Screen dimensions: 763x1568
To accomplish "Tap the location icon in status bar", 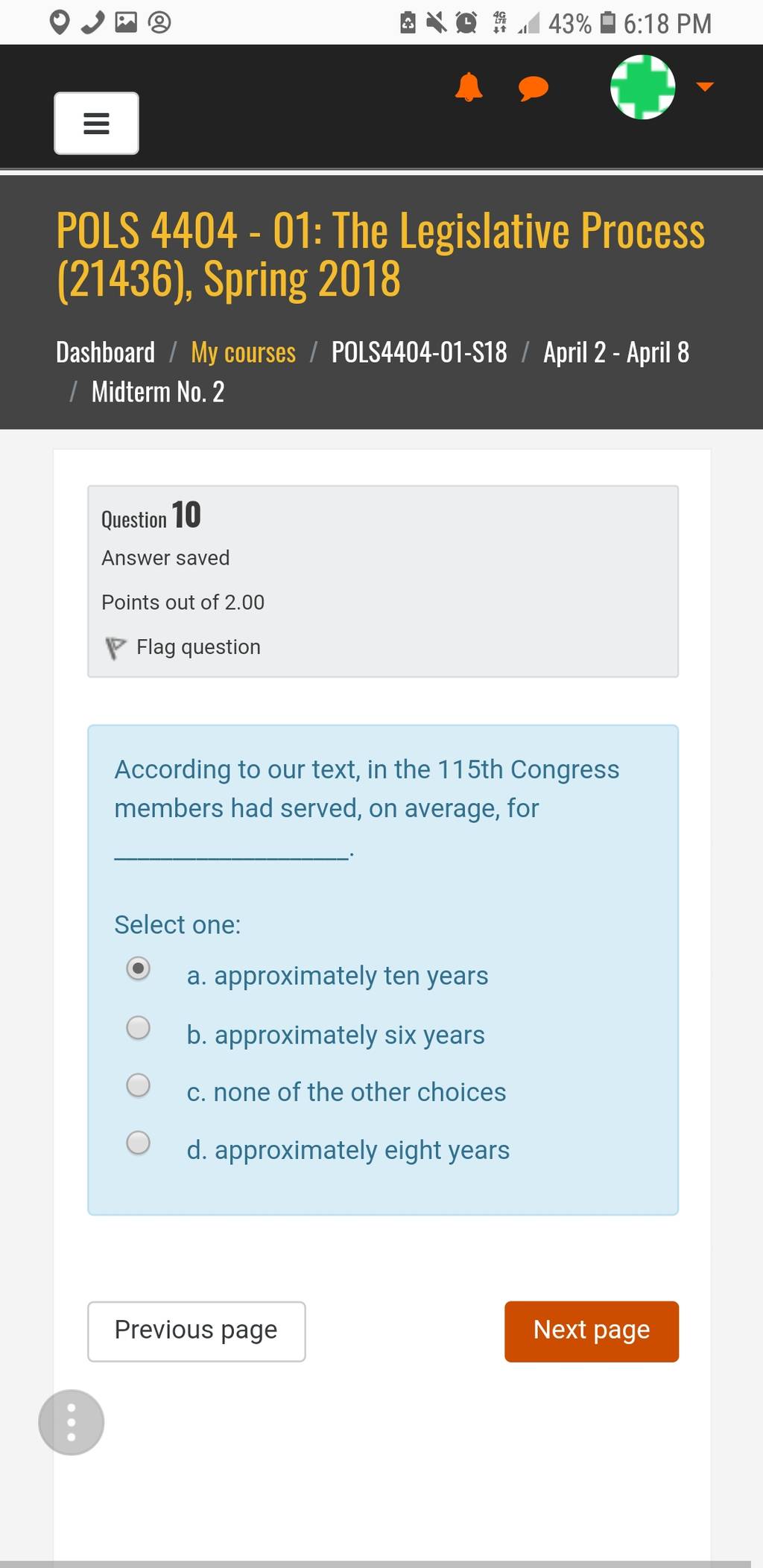I will [x=60, y=23].
